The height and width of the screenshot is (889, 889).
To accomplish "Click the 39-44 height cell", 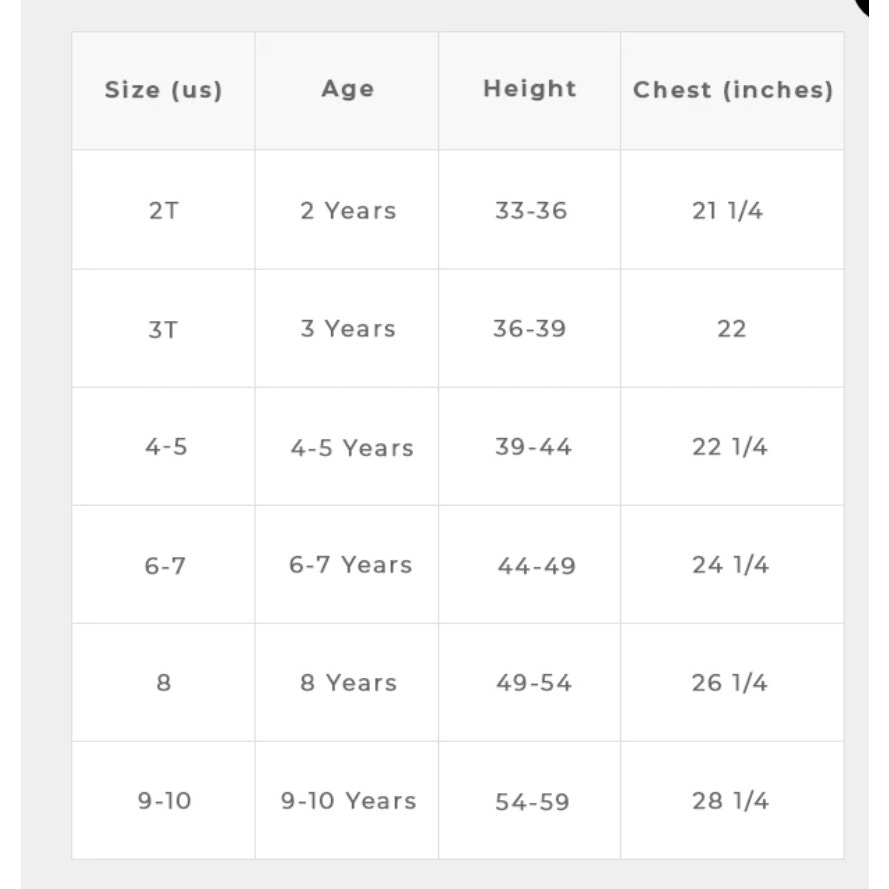I will point(533,447).
